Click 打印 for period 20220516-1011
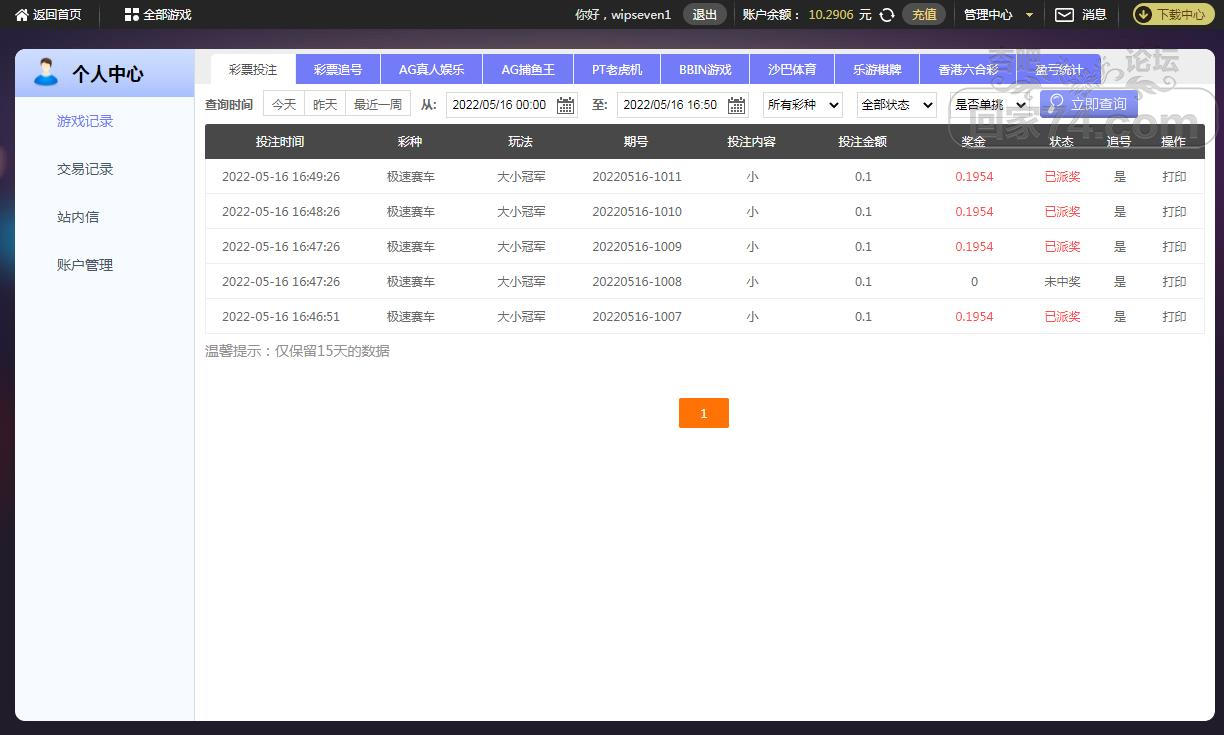The height and width of the screenshot is (735, 1224). 1174,177
